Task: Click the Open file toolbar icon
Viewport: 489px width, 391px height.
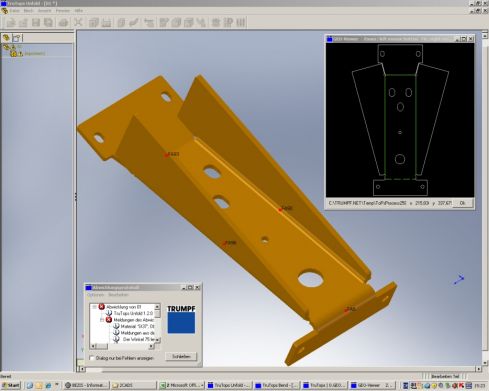Action: 23,23
